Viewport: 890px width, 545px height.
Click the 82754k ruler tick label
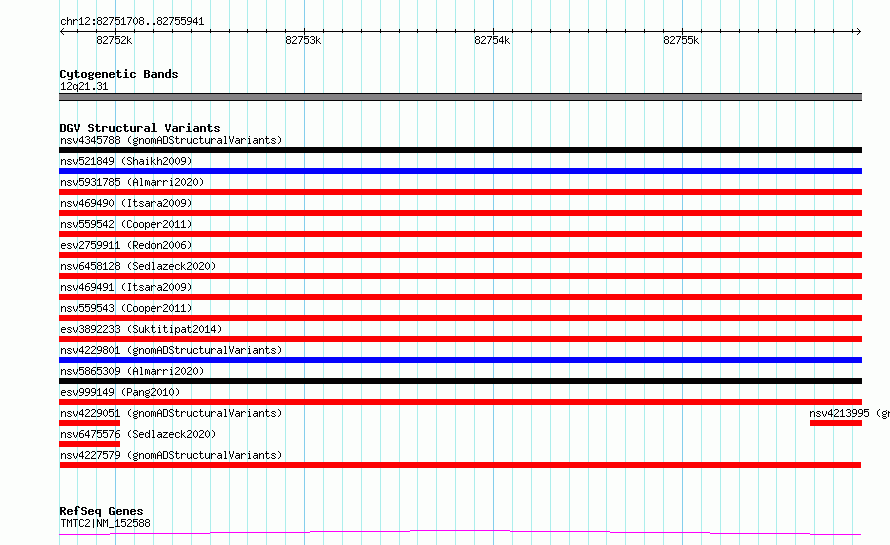[x=492, y=40]
